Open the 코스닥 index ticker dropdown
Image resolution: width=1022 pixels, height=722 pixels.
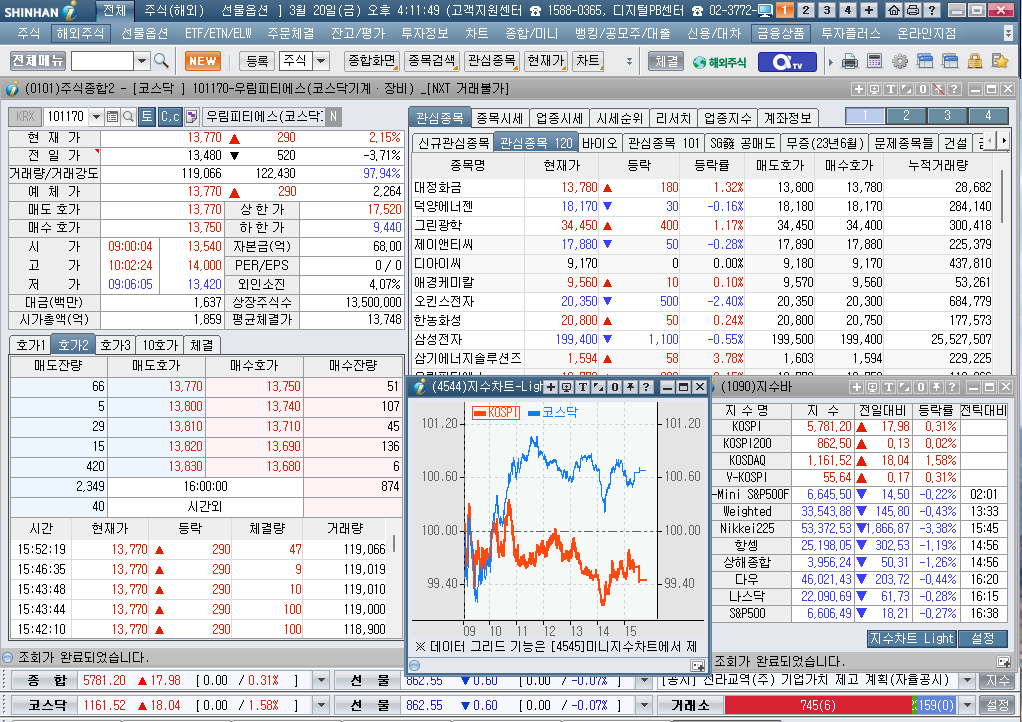(321, 706)
